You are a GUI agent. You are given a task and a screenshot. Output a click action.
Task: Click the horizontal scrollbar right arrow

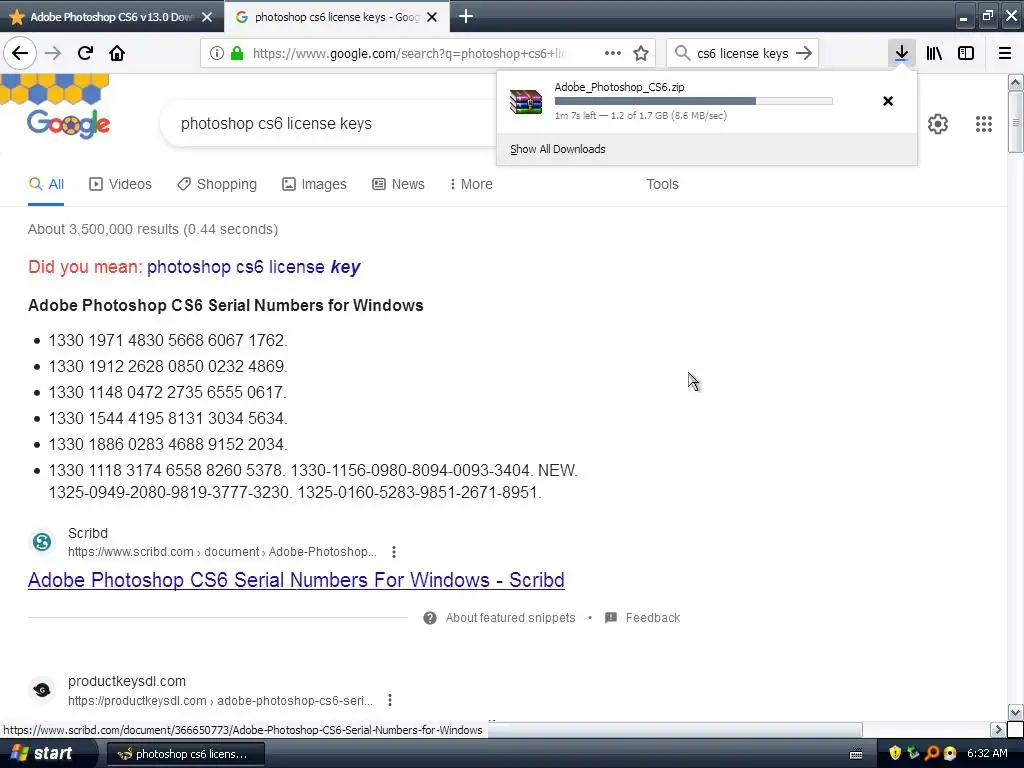pyautogui.click(x=998, y=729)
